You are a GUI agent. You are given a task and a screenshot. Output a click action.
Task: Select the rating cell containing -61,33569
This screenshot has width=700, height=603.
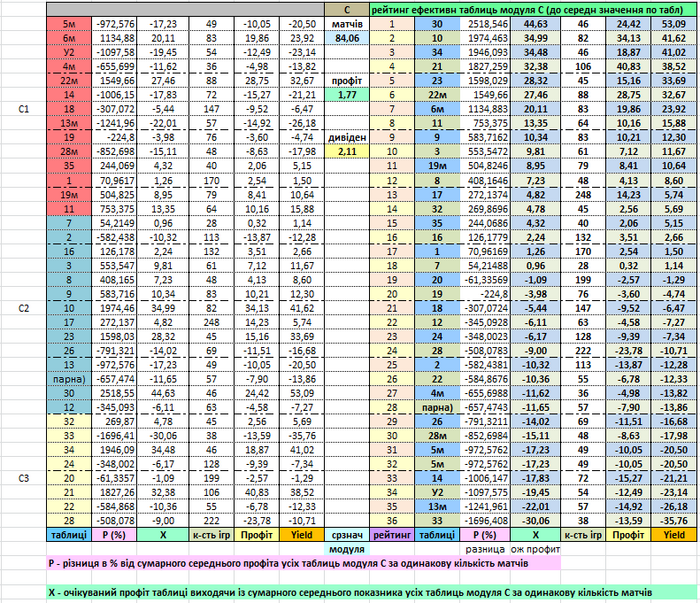(485, 280)
